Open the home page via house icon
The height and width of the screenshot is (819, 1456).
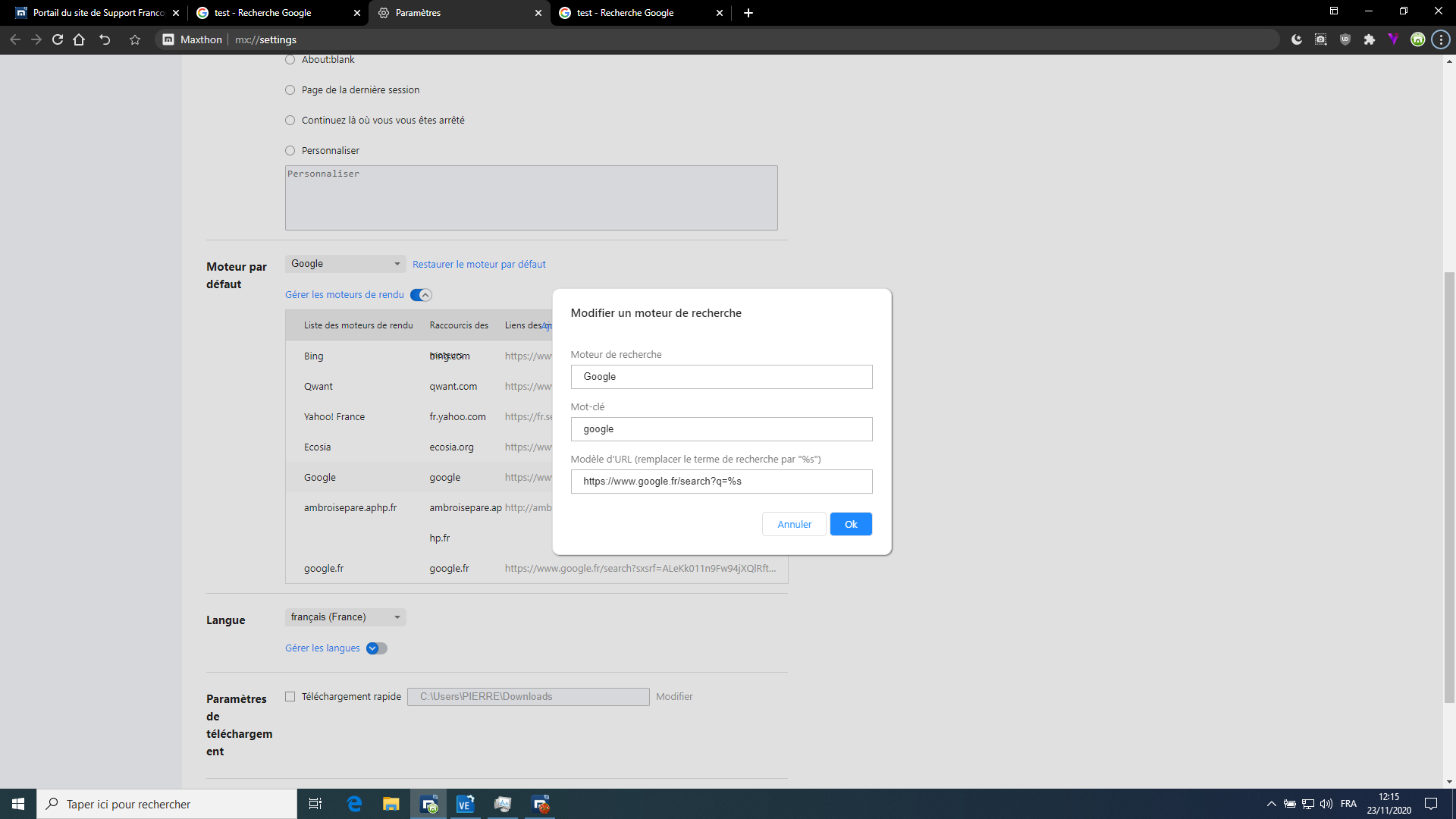point(79,39)
